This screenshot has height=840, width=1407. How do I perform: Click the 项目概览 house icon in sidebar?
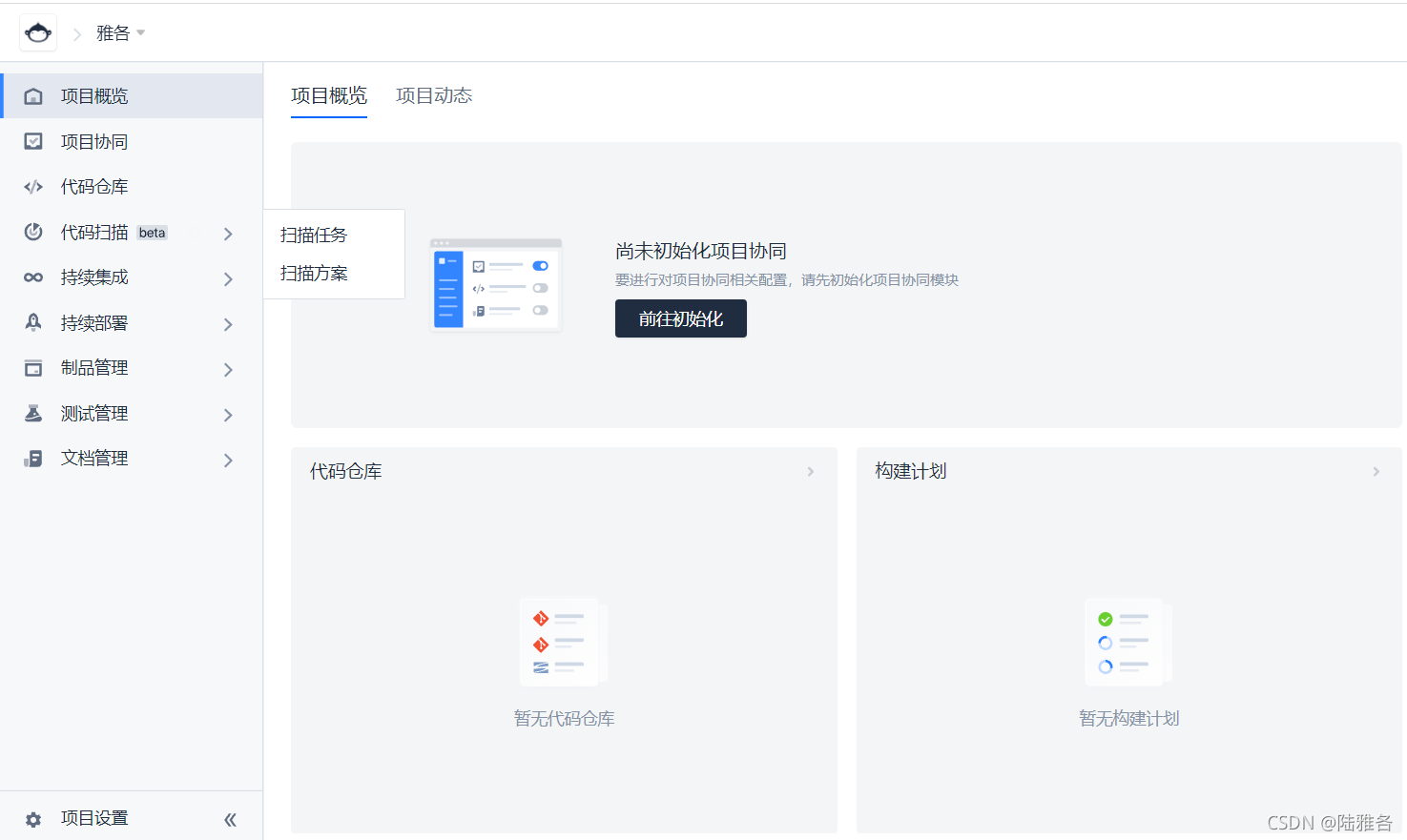click(33, 96)
